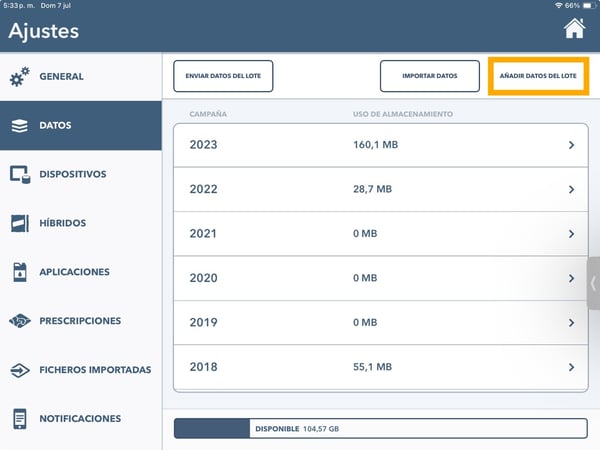Viewport: 600px width, 450px height.
Task: Click the CAMPAÑA column header
Action: click(x=208, y=114)
